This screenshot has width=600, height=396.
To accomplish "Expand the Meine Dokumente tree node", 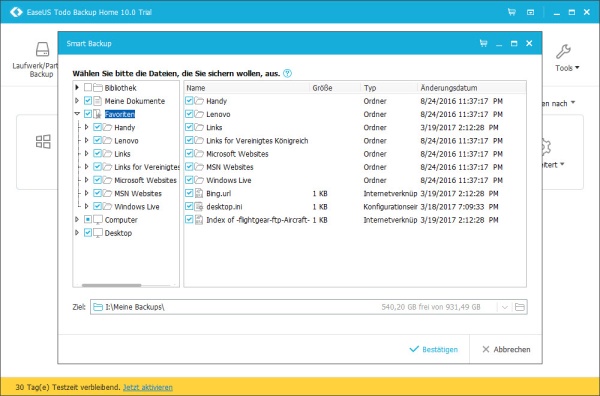I will pos(77,101).
